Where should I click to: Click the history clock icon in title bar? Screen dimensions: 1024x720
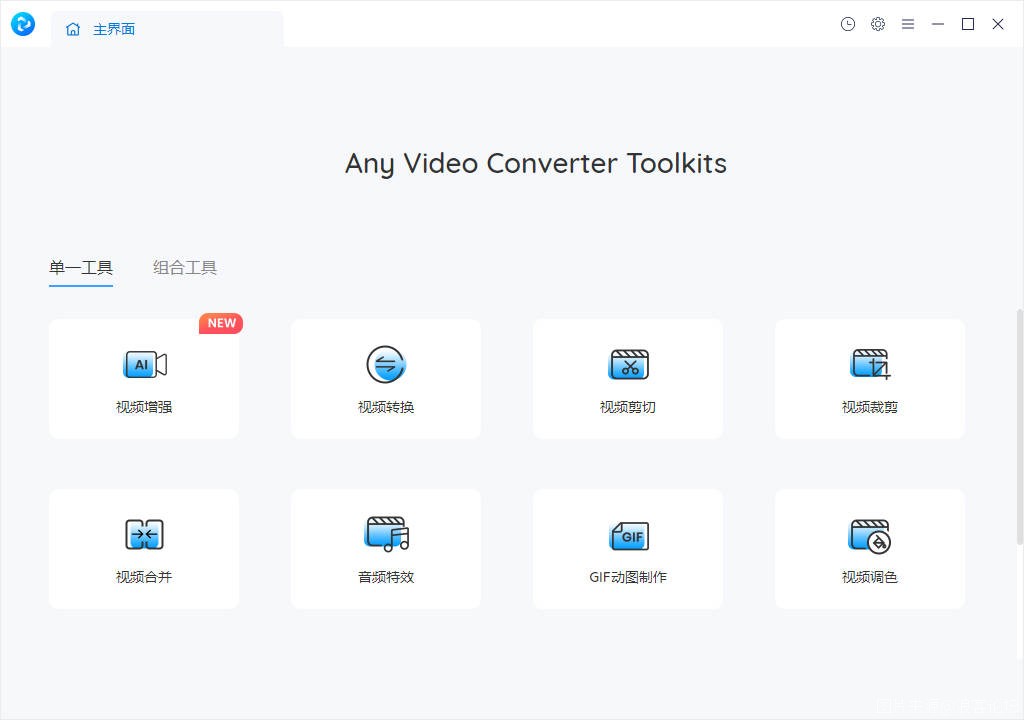[848, 24]
